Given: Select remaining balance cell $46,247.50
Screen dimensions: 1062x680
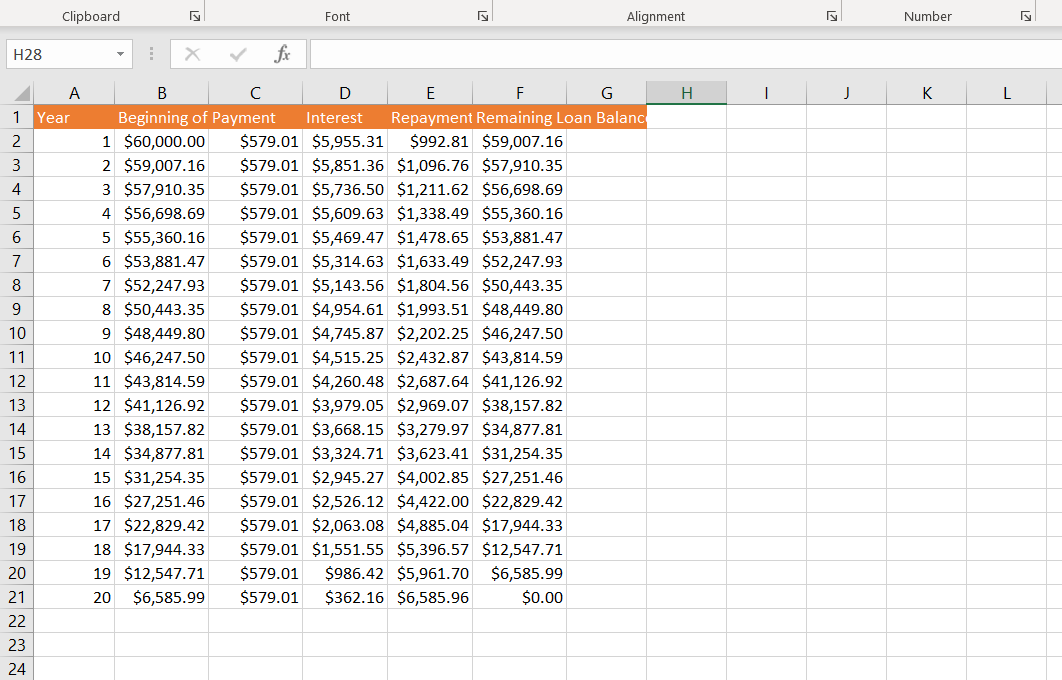Looking at the screenshot, I should 519,333.
